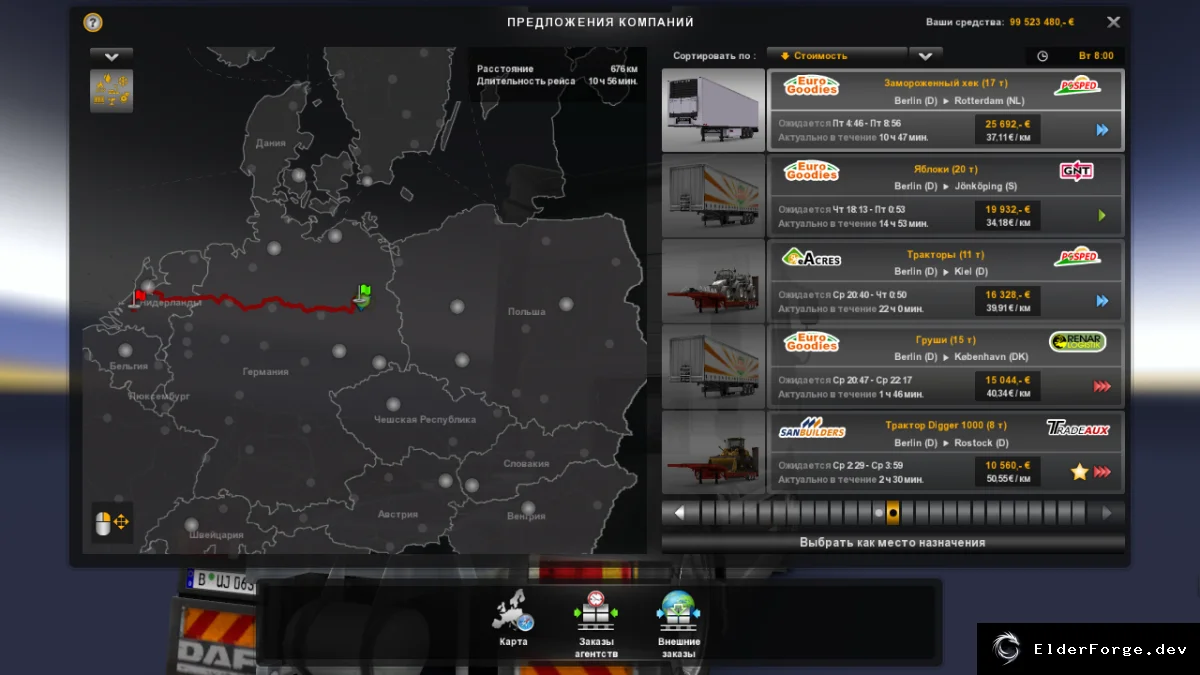Screen dimensions: 1200x675
Task: Click the highlighted page marker in pager
Action: (x=893, y=513)
